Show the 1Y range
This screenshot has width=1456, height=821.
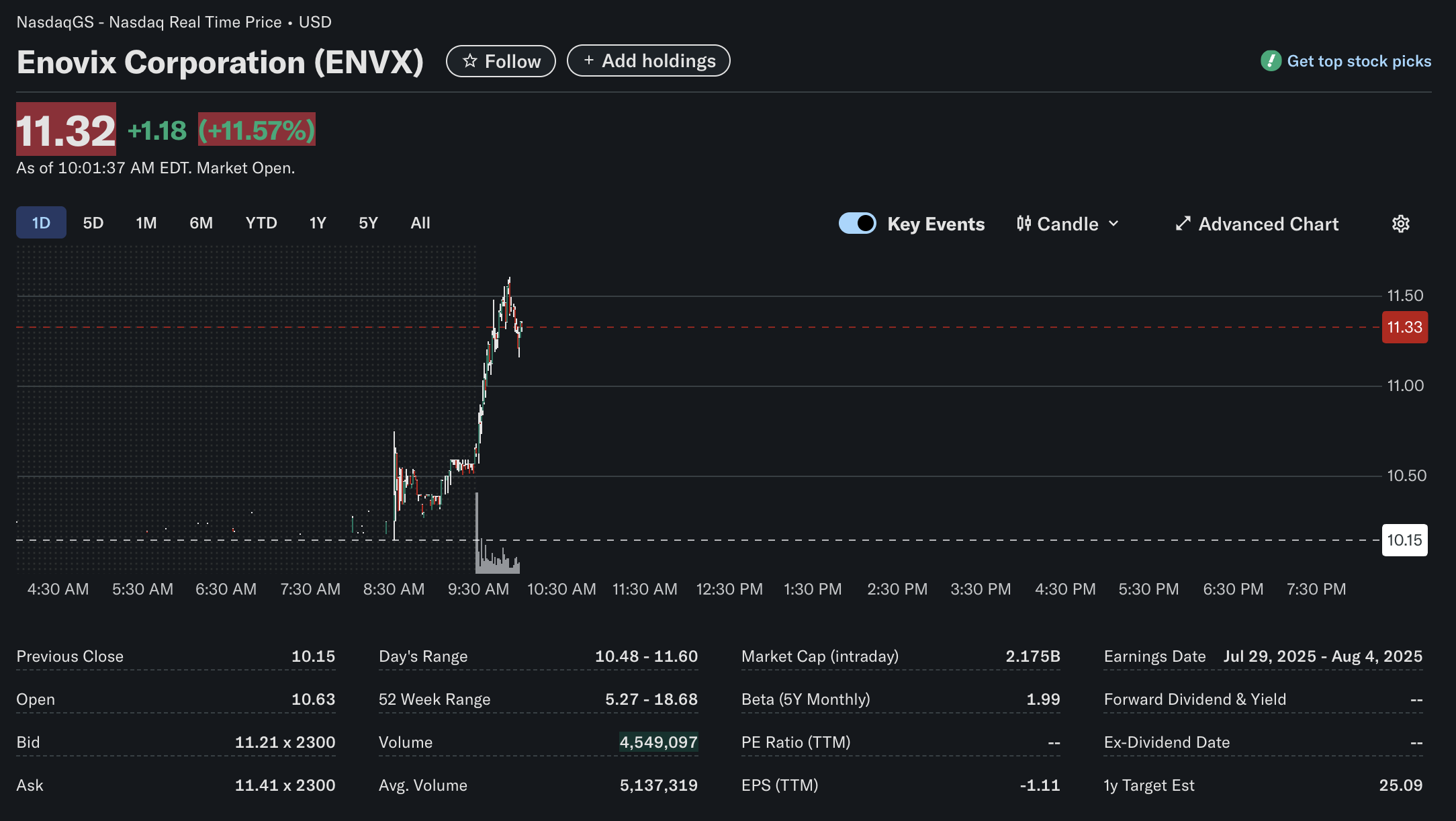click(x=318, y=222)
